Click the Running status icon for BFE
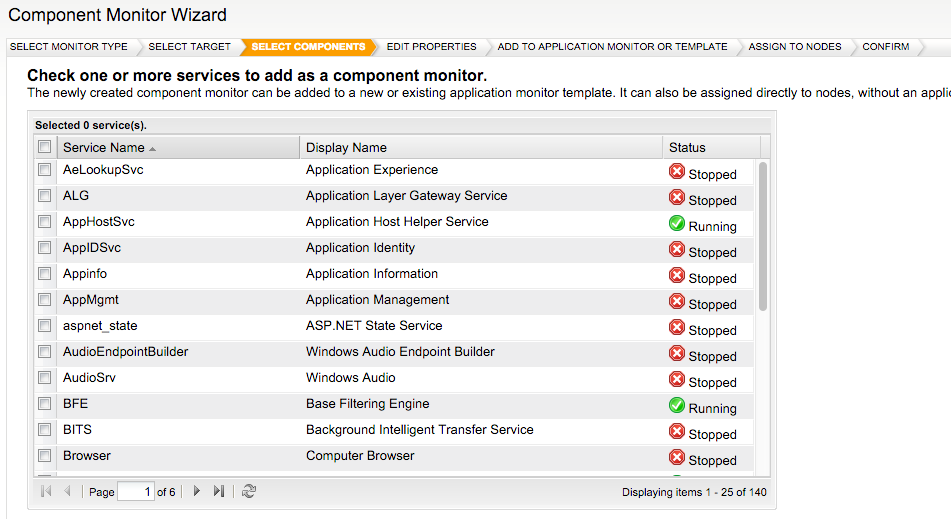 tap(677, 406)
